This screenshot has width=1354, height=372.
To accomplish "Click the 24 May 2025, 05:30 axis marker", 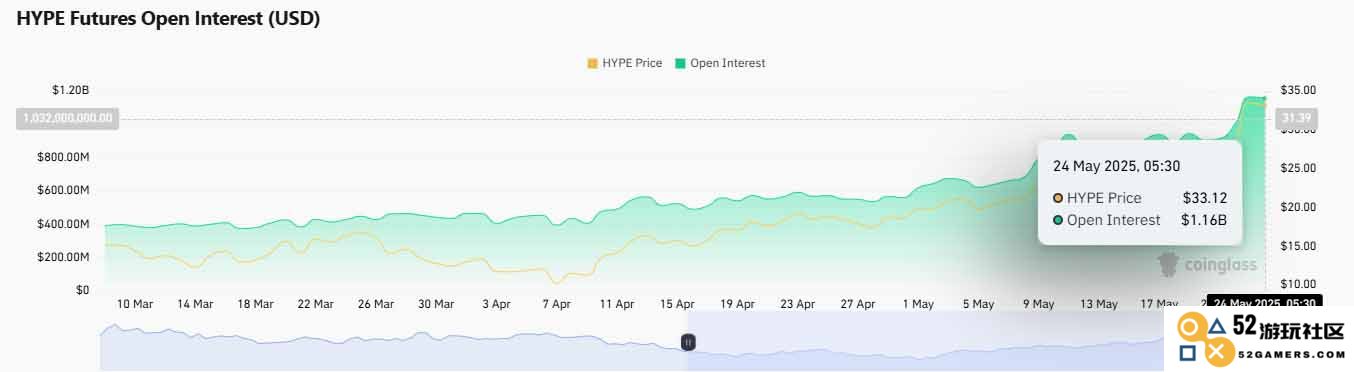I will pyautogui.click(x=1264, y=302).
